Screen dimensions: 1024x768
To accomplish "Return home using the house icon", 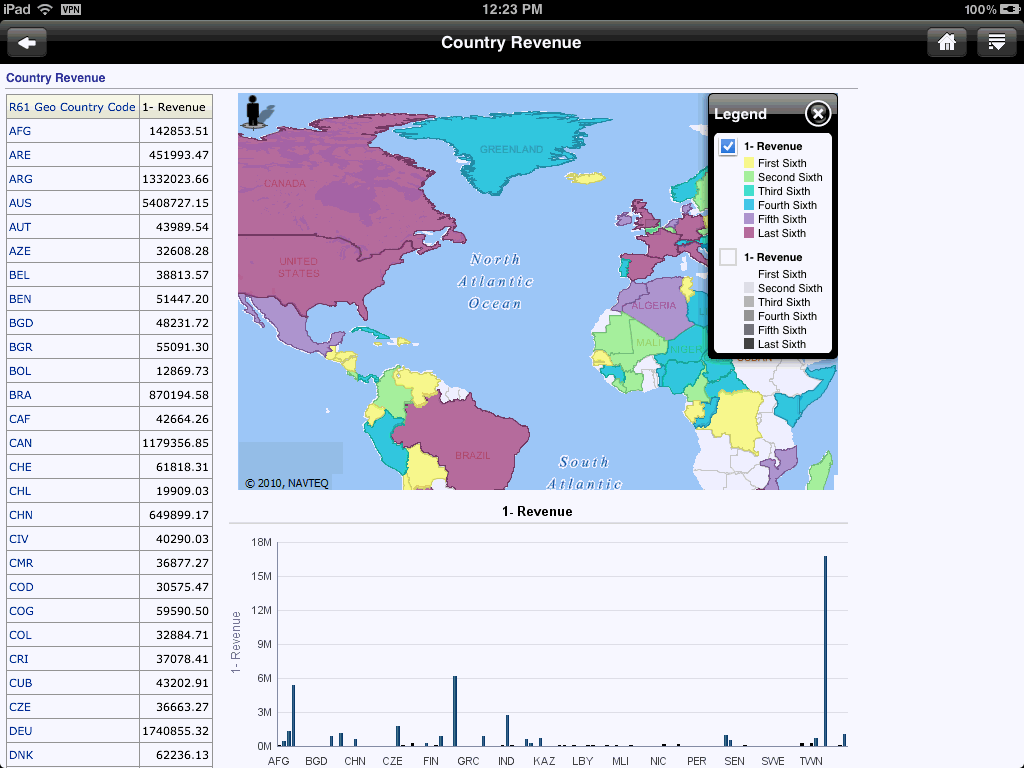I will pos(946,42).
